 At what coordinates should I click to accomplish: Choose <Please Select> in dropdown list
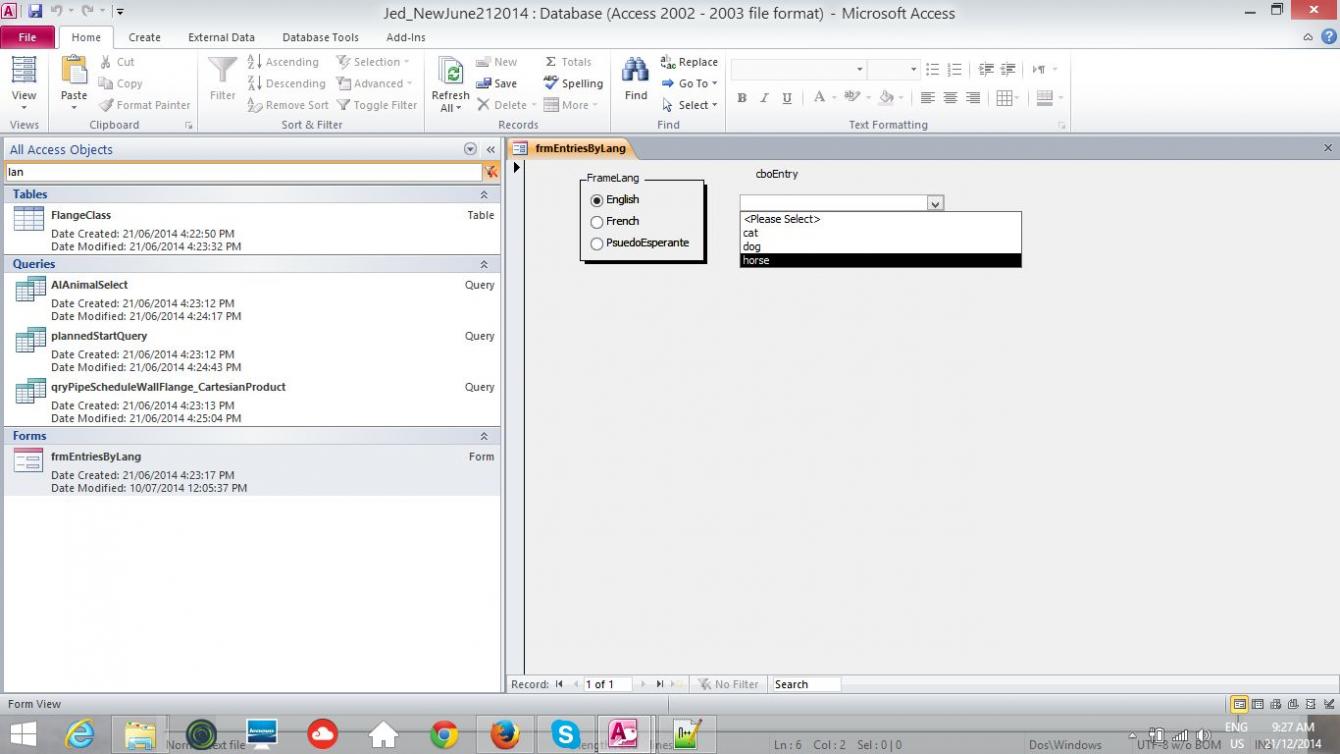click(880, 219)
